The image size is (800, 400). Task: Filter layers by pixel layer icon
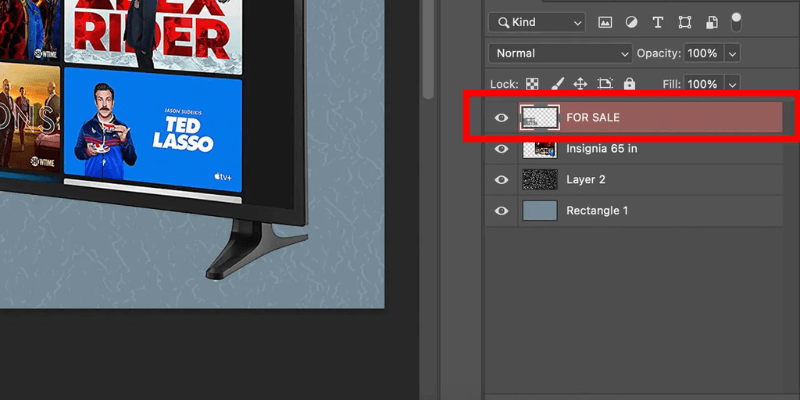605,22
